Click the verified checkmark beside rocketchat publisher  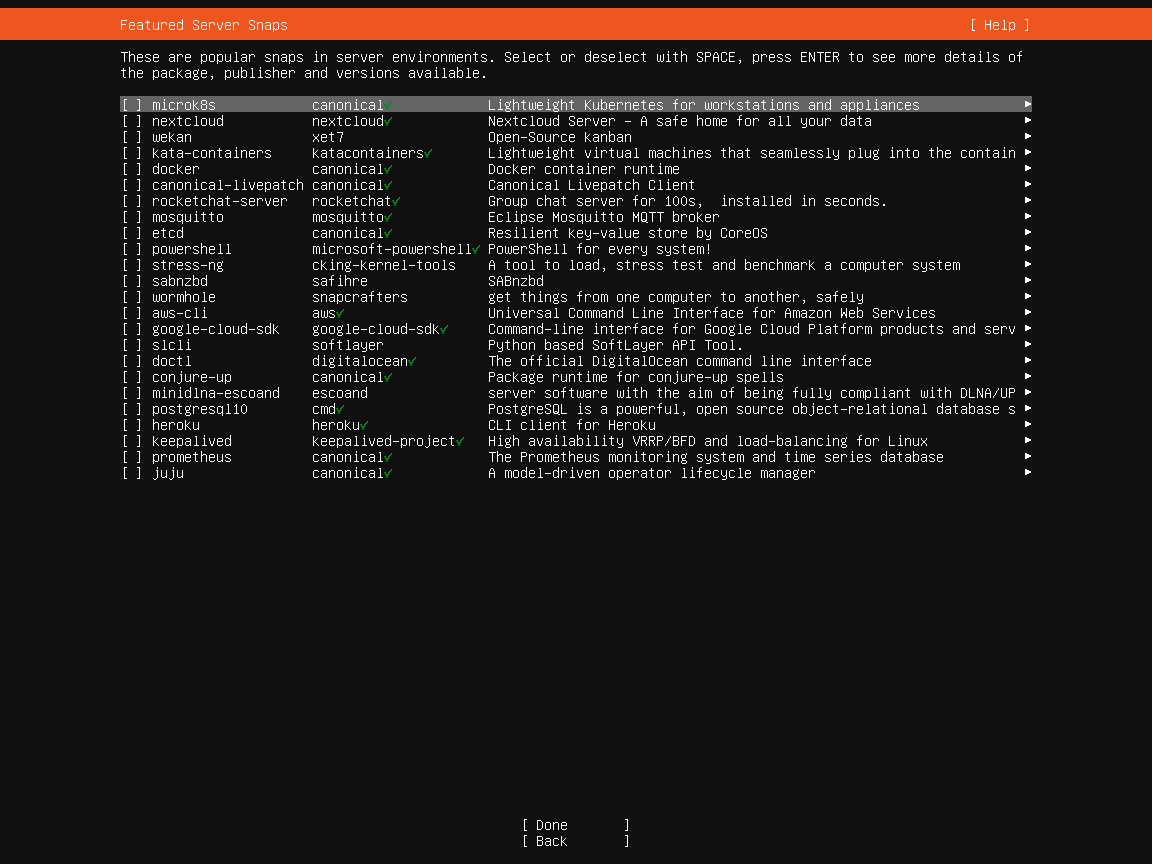pyautogui.click(x=396, y=201)
